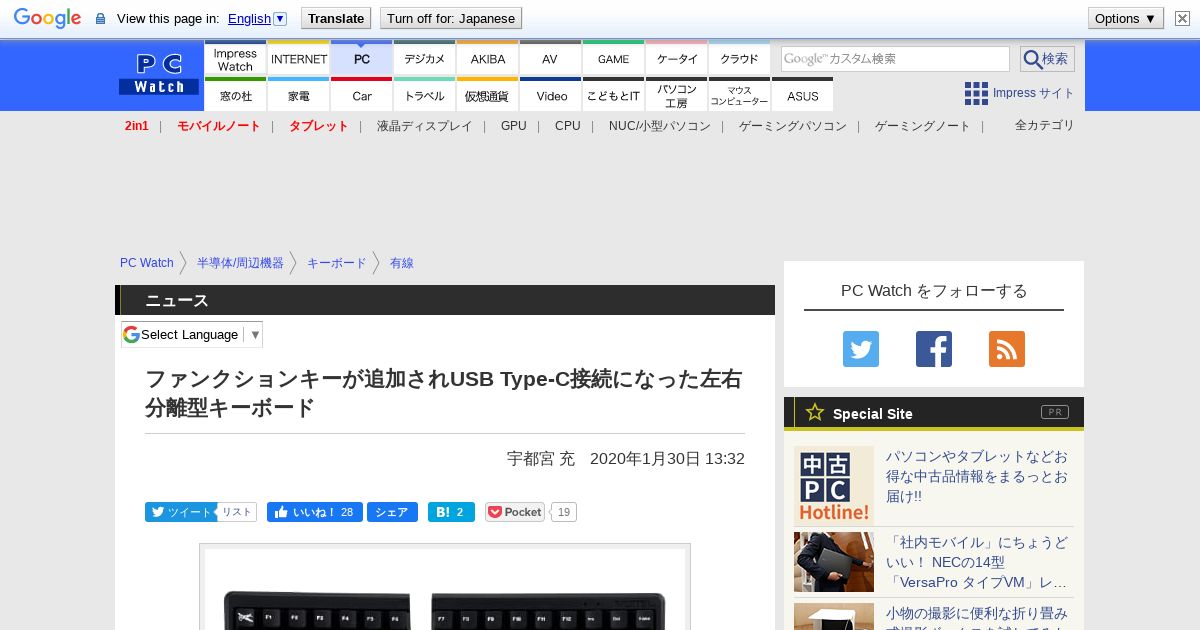The image size is (1200, 630).
Task: Save article with Pocket button
Action: pyautogui.click(x=515, y=512)
